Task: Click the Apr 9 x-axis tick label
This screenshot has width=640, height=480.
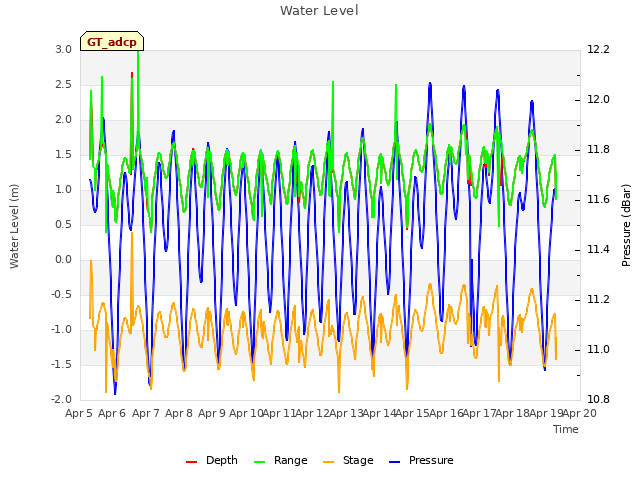Action: (212, 413)
